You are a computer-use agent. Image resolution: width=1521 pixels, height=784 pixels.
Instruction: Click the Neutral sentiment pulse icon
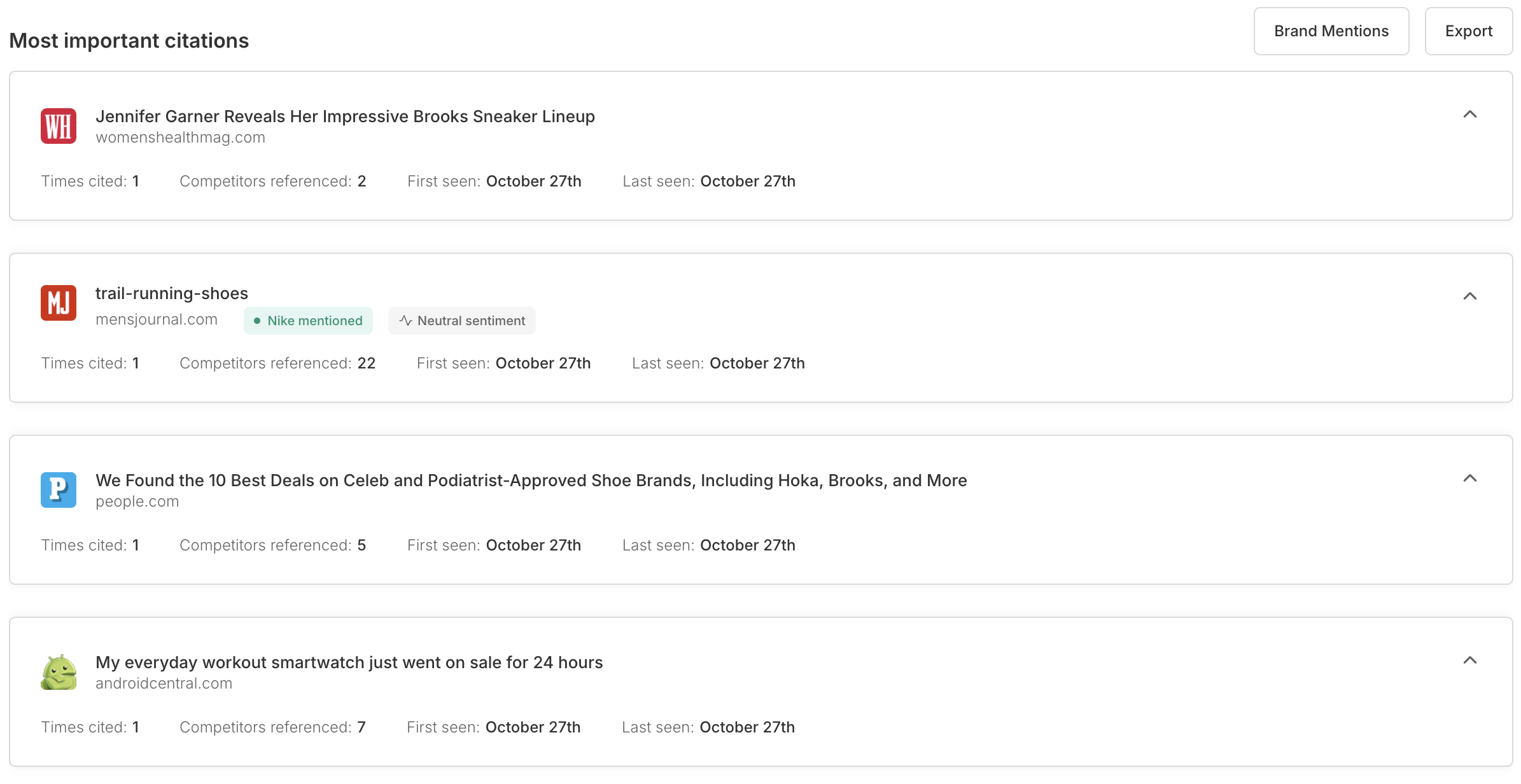(x=405, y=321)
